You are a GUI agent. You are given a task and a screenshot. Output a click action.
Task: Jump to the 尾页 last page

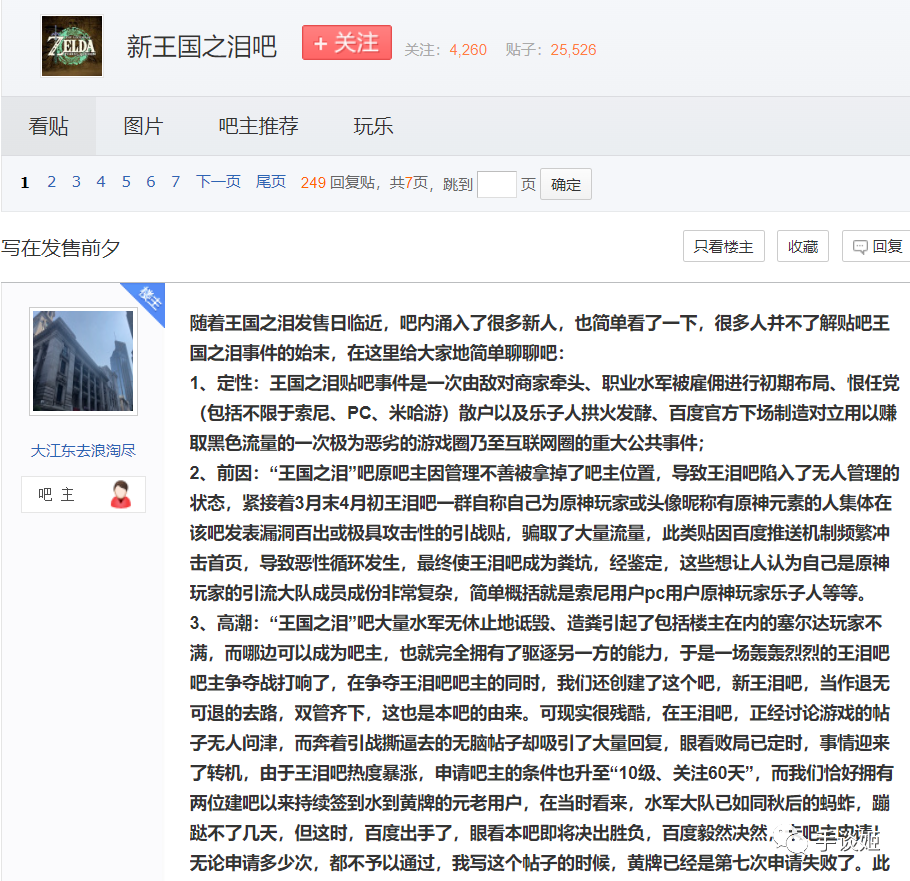(x=271, y=182)
